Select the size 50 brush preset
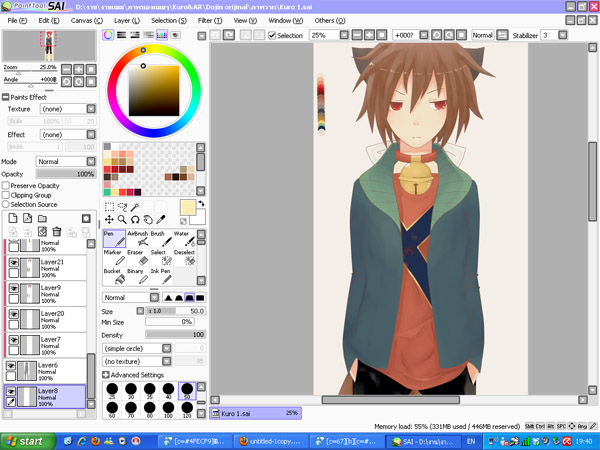600x450 pixels. (187, 391)
